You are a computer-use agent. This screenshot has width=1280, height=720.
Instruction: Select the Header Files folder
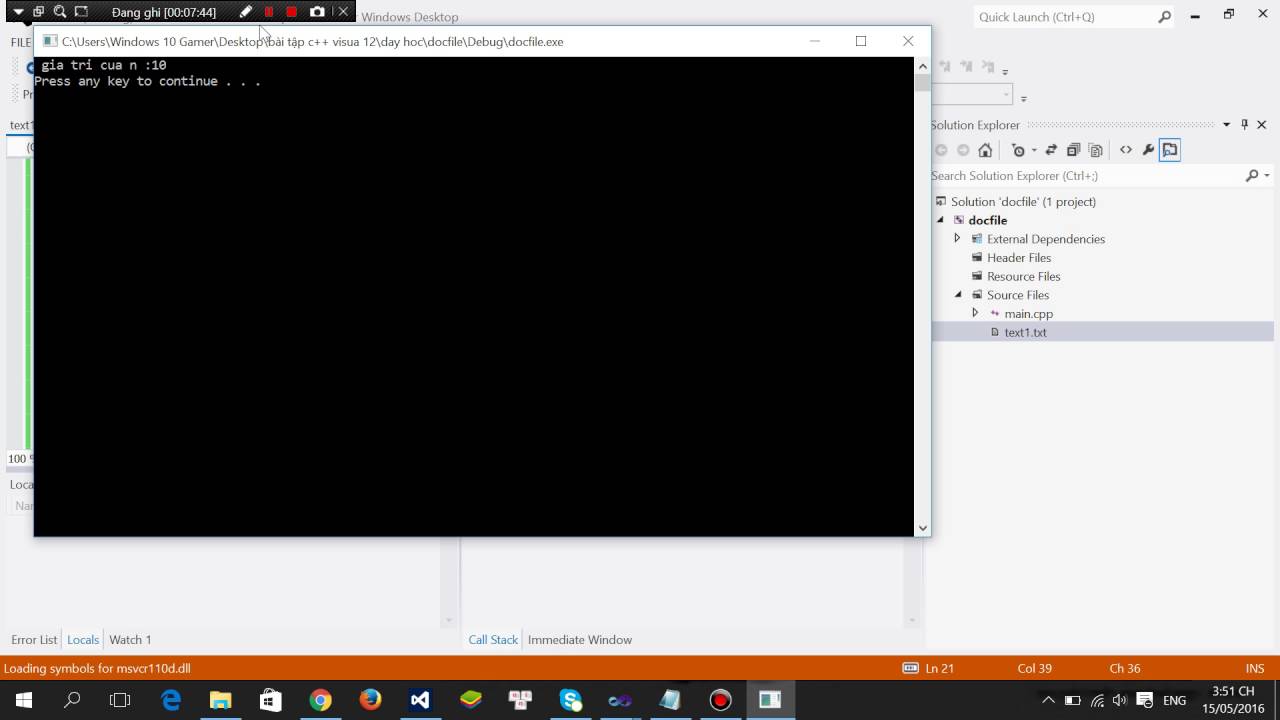click(x=1019, y=257)
